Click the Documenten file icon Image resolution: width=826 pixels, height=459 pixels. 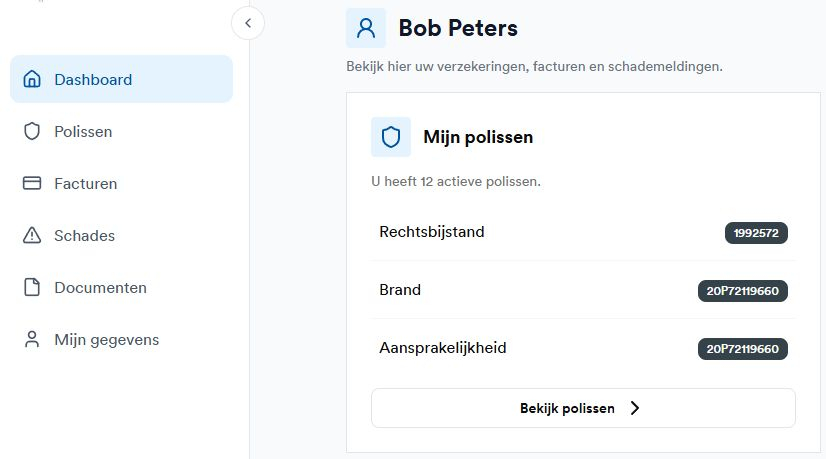(32, 288)
